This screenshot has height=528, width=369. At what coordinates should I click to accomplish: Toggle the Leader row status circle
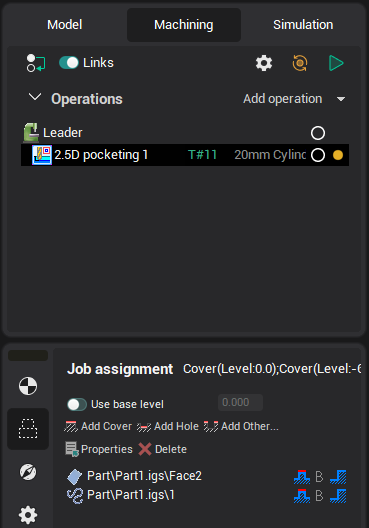point(318,133)
